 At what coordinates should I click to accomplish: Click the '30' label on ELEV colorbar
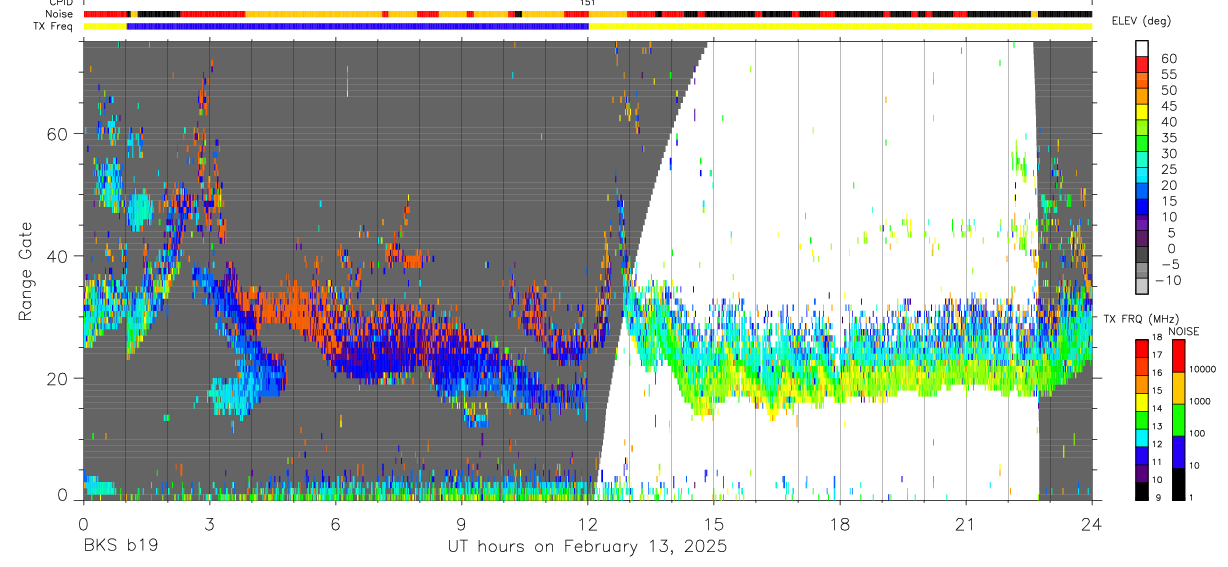click(1168, 154)
